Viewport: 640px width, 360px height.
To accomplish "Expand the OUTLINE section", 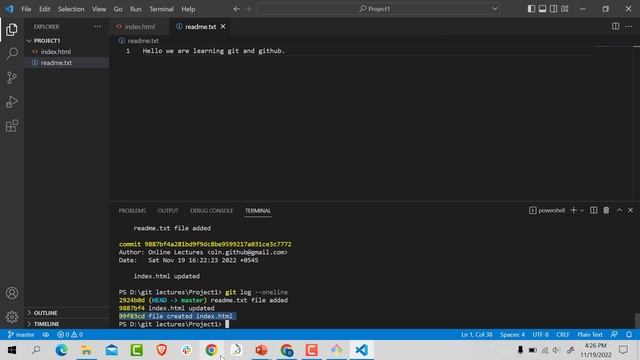I will point(45,313).
